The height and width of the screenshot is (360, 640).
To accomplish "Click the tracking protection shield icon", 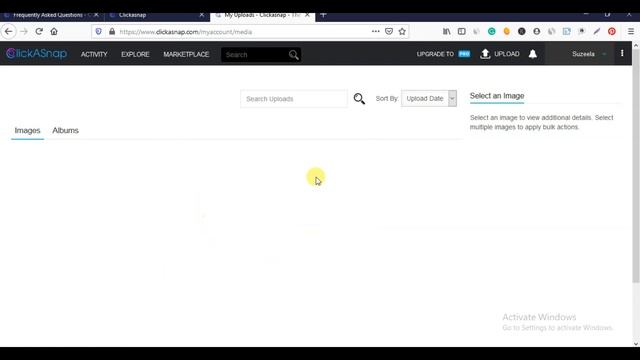I will coord(98,31).
